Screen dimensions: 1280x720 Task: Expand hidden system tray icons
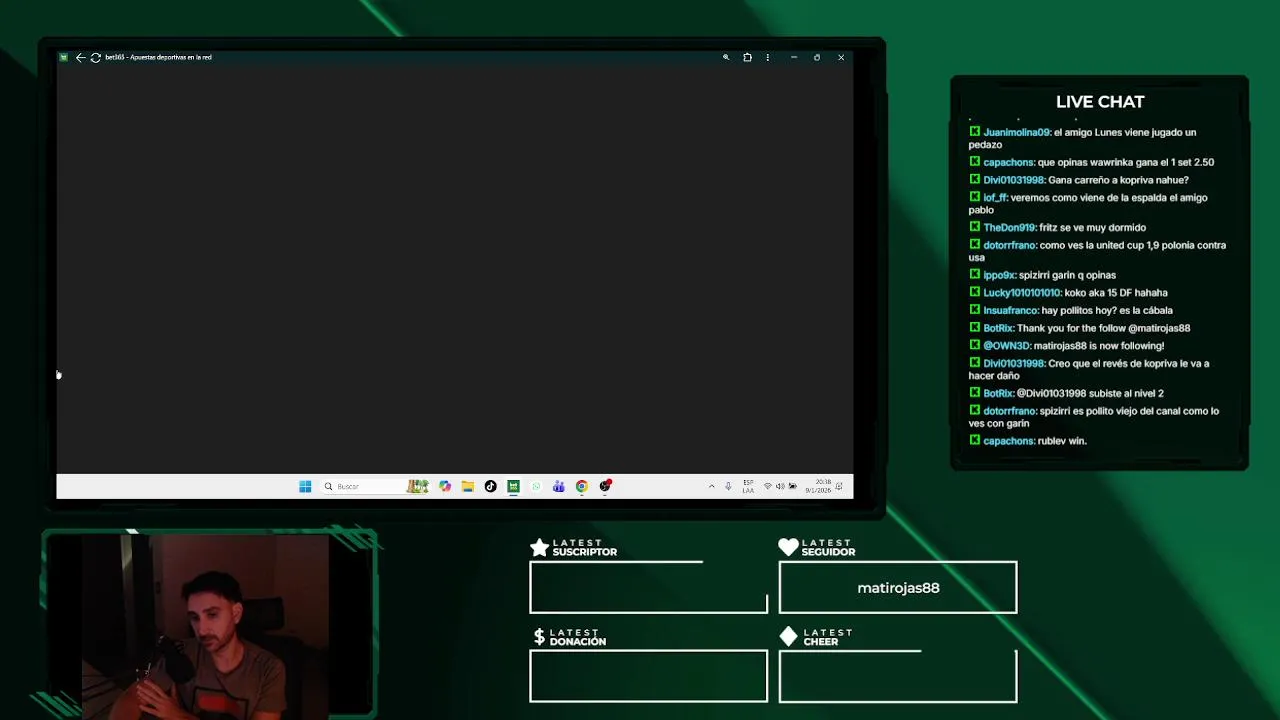tap(712, 486)
